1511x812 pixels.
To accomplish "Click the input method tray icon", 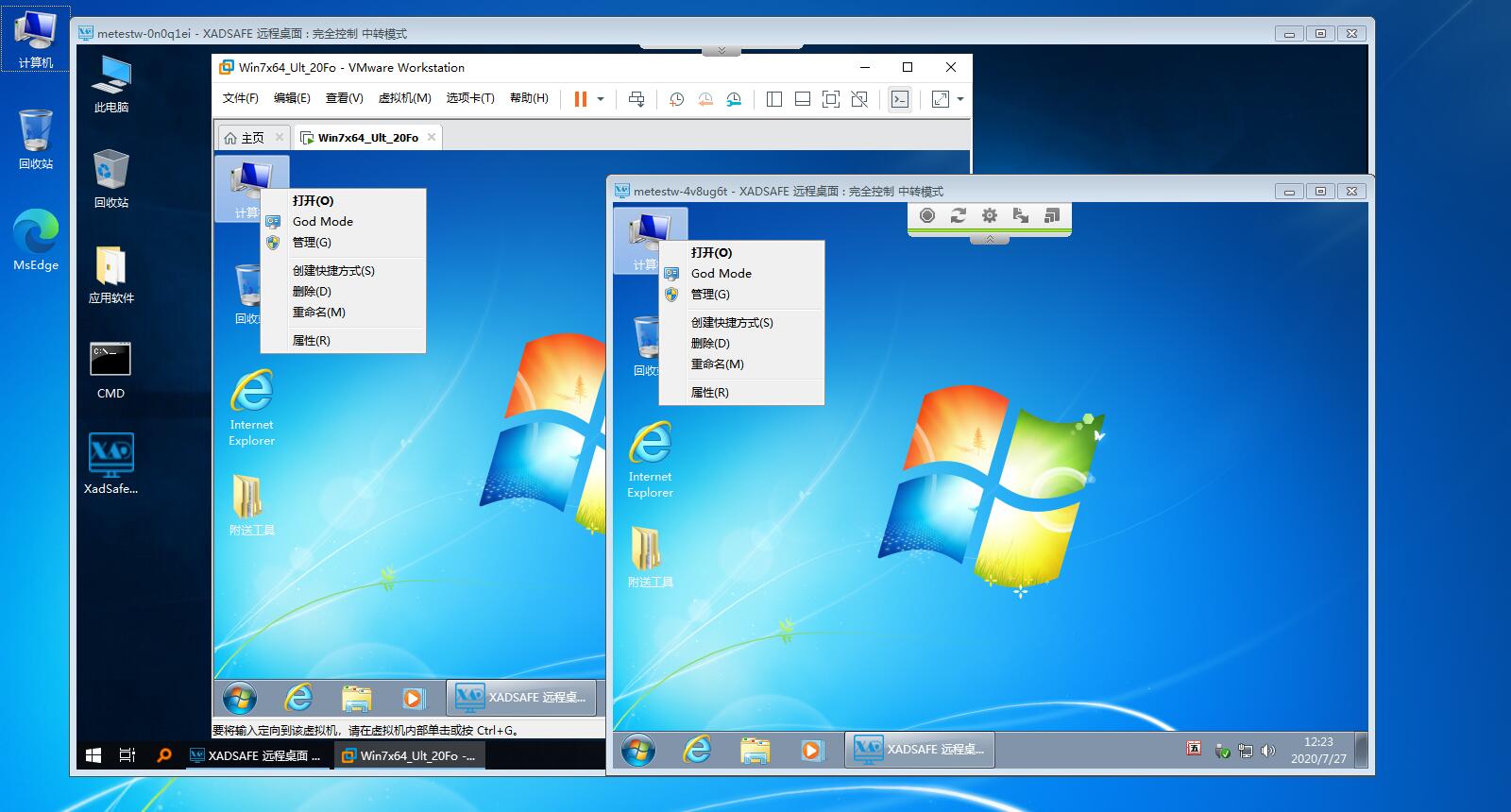I will [1194, 749].
